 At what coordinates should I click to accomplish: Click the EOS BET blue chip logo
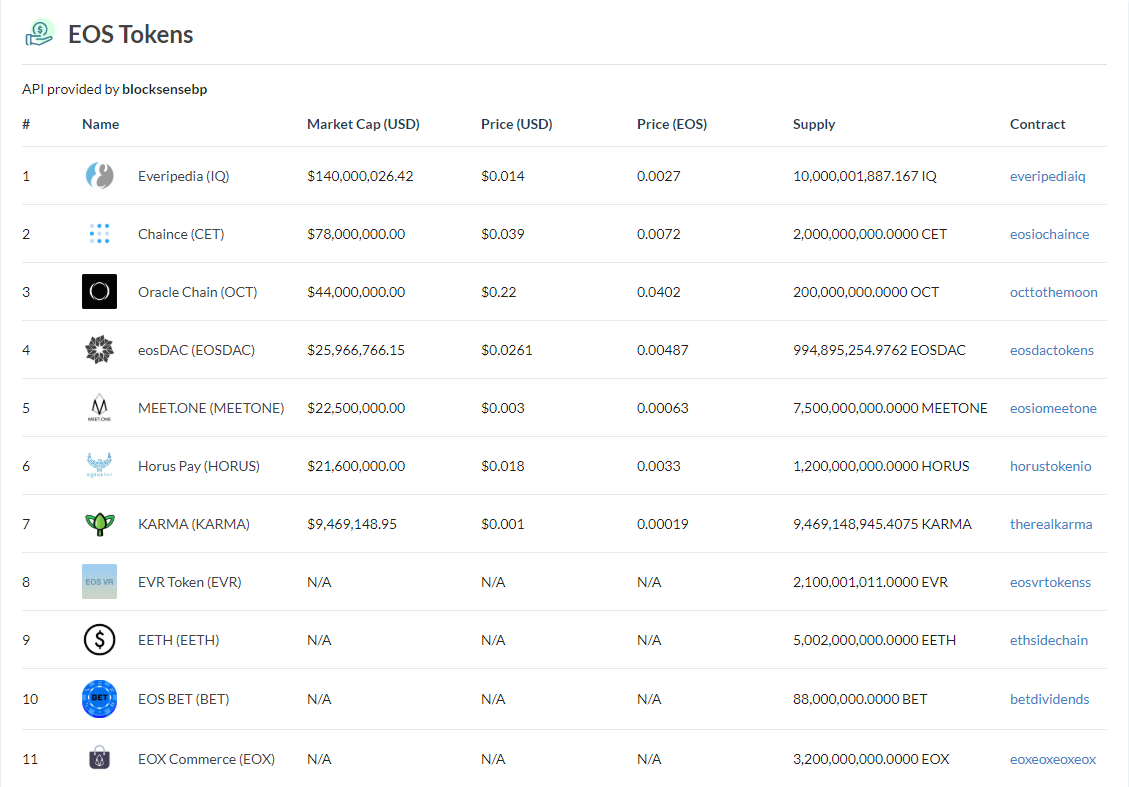tap(99, 698)
